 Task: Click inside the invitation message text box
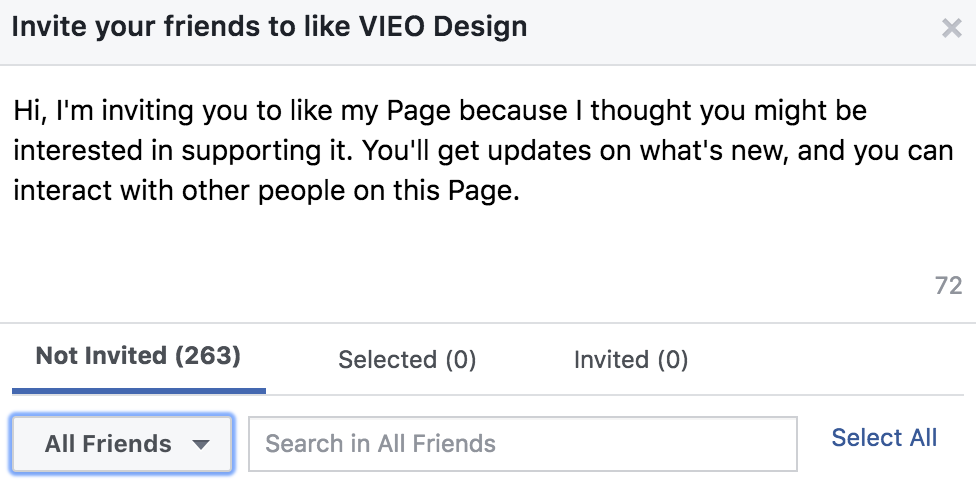pyautogui.click(x=488, y=187)
